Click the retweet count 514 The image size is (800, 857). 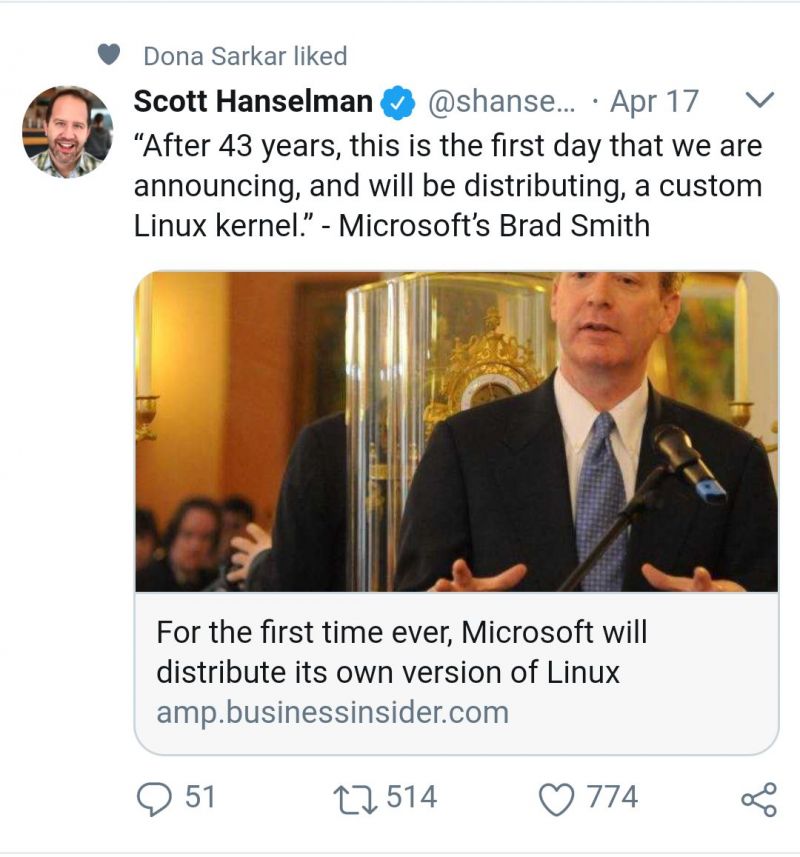pyautogui.click(x=411, y=797)
